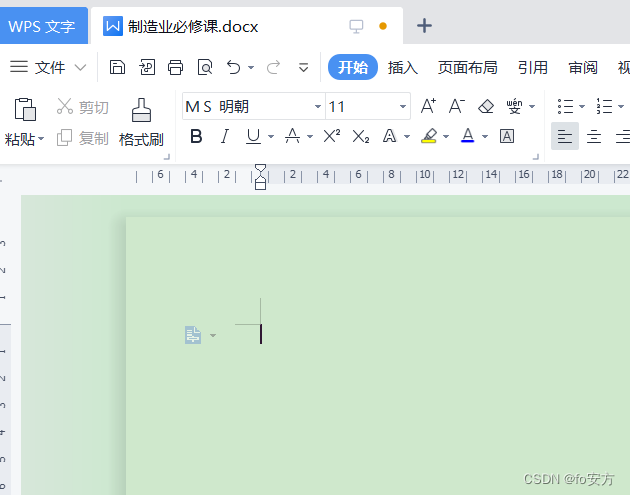Apply superscript X² formatting
Viewport: 630px width, 495px height.
[332, 136]
